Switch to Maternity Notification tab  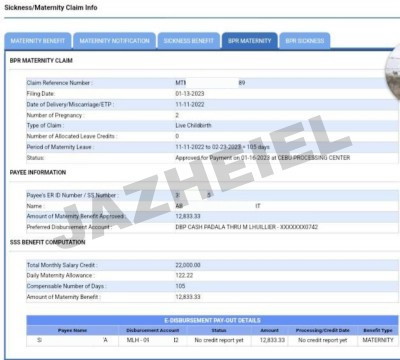coord(114,41)
